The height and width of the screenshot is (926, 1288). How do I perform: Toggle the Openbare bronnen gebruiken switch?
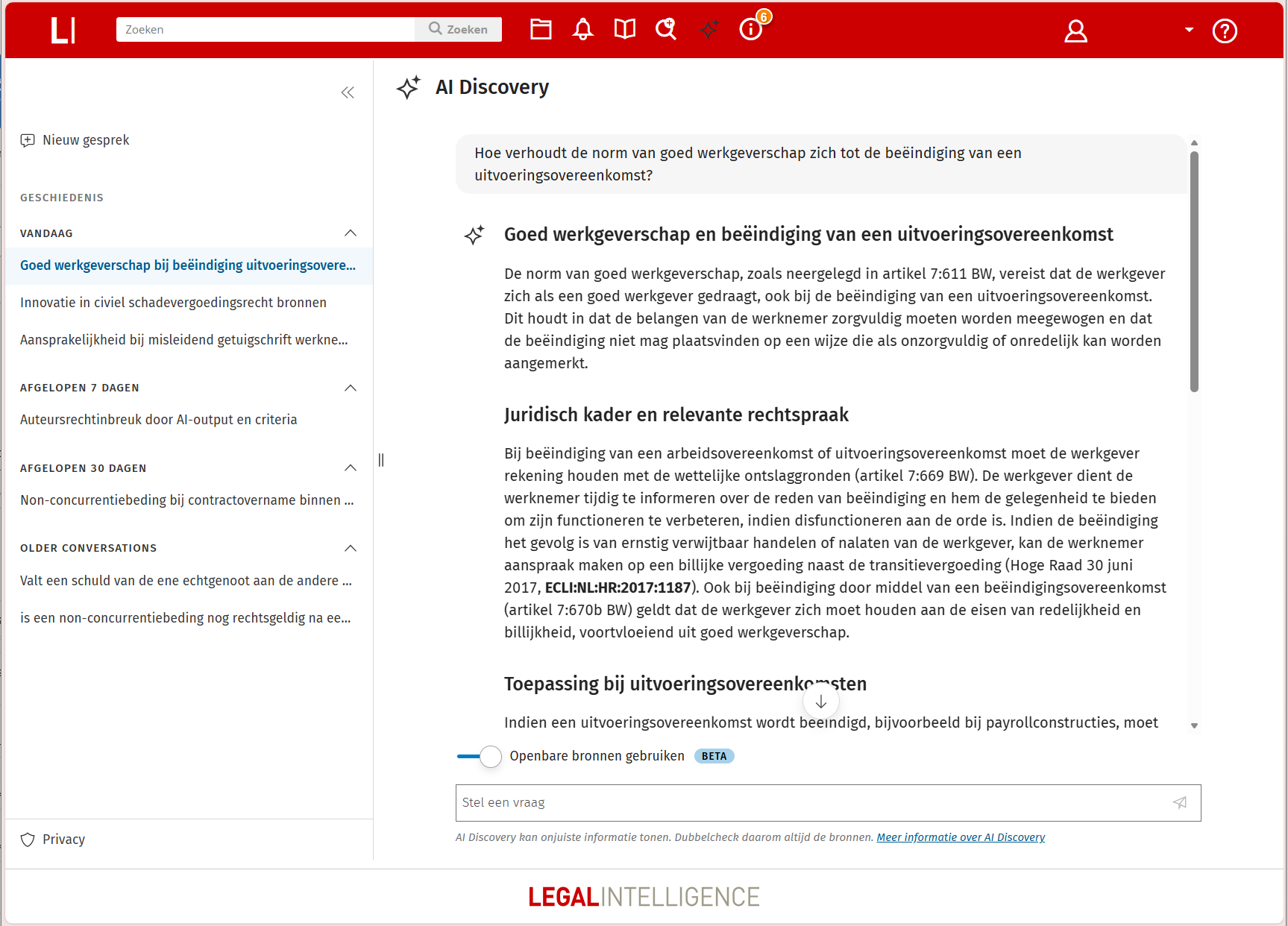480,756
